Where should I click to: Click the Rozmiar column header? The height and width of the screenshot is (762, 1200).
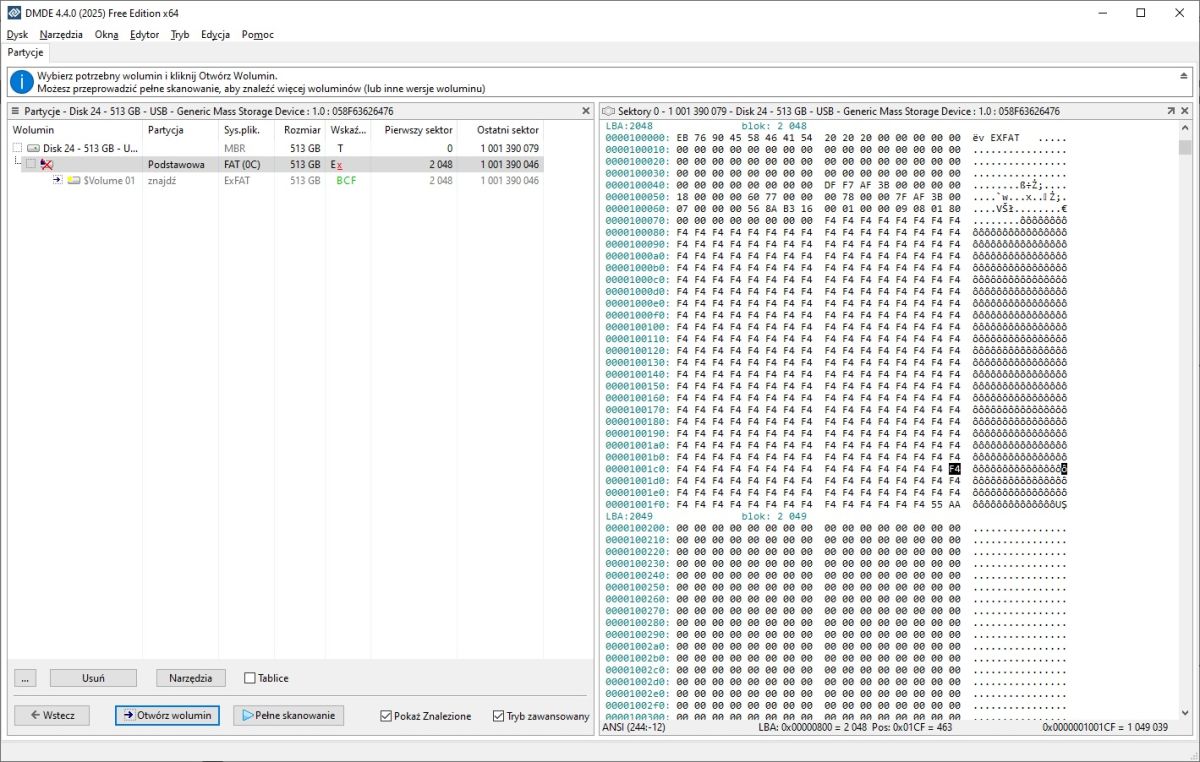pos(301,130)
